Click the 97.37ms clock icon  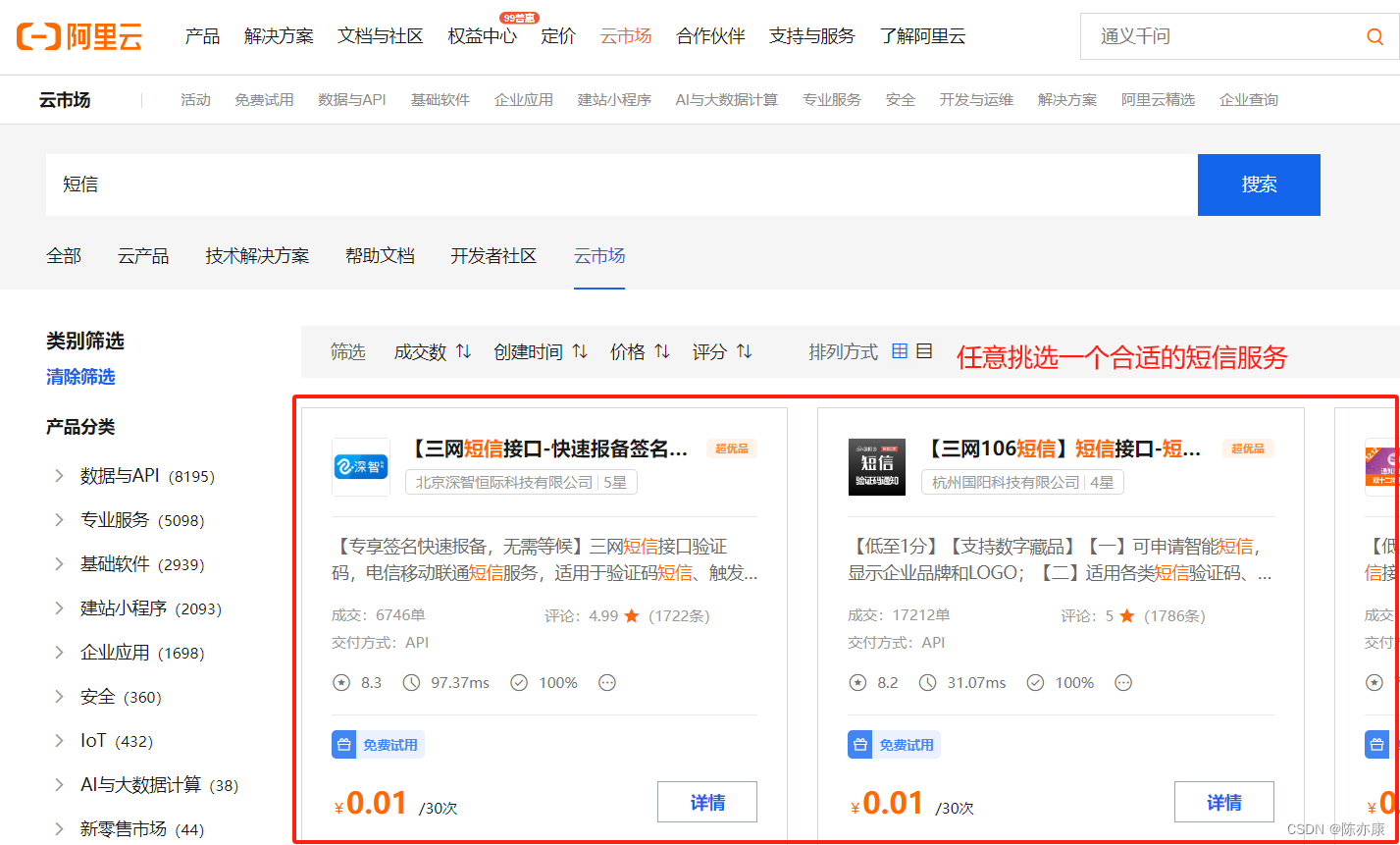411,682
